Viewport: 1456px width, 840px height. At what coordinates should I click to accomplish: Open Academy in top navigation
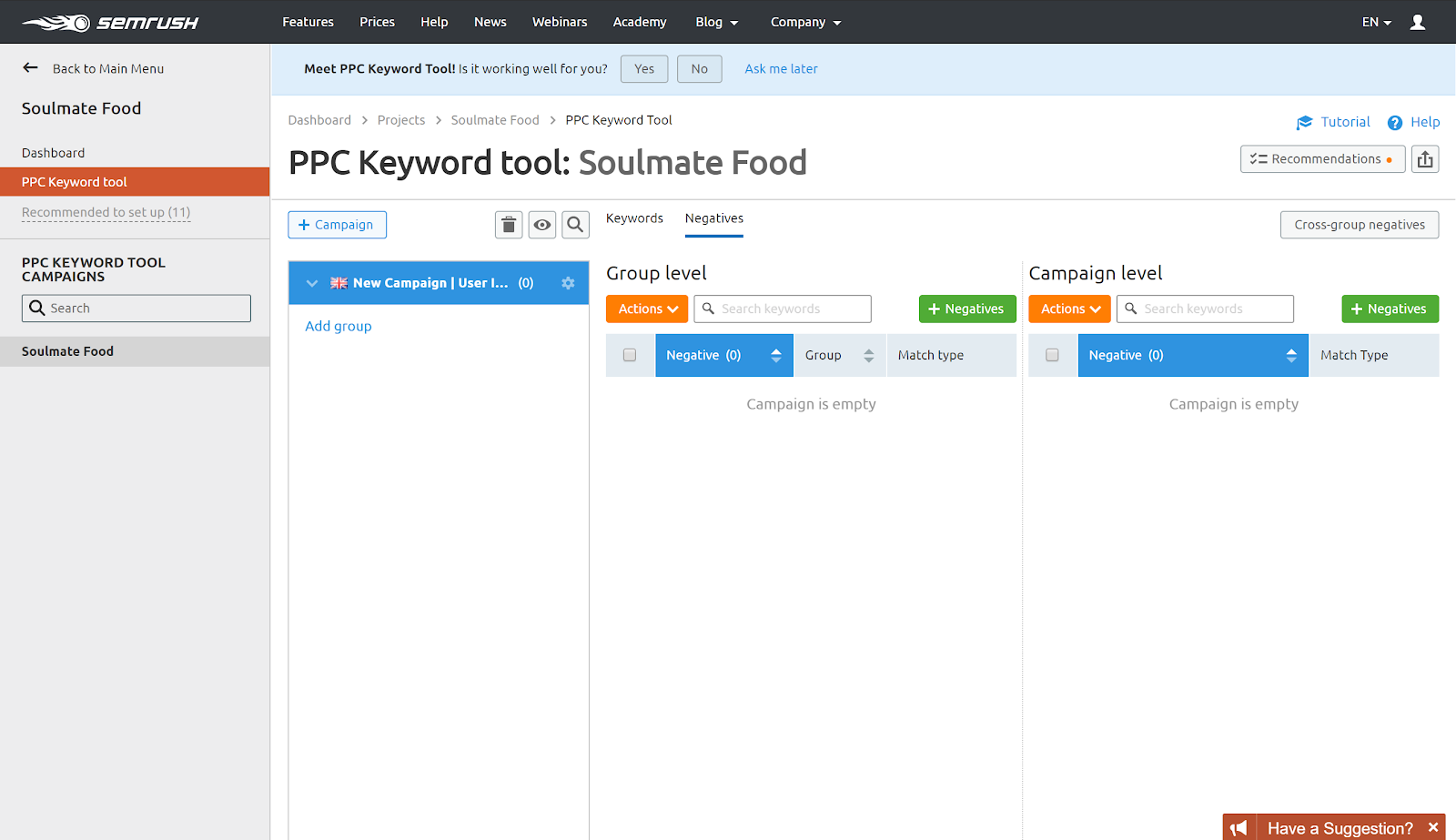click(640, 22)
